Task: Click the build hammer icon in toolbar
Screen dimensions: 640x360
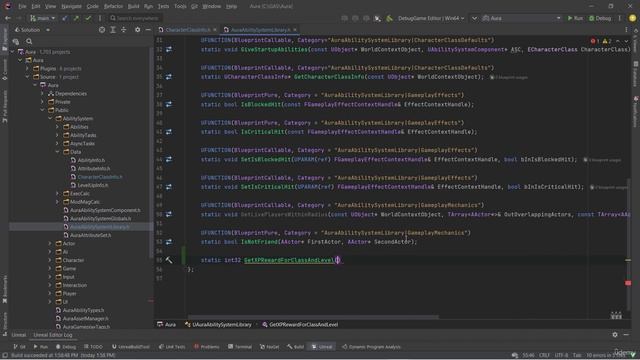Action: coord(389,18)
